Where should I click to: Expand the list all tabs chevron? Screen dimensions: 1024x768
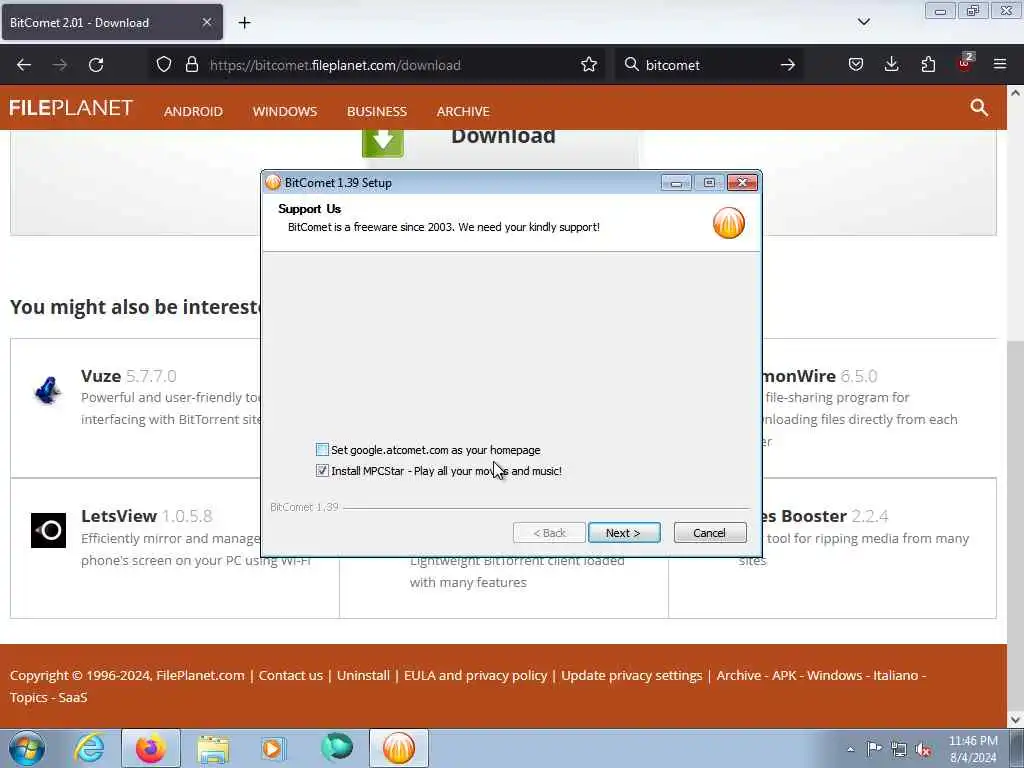point(863,22)
